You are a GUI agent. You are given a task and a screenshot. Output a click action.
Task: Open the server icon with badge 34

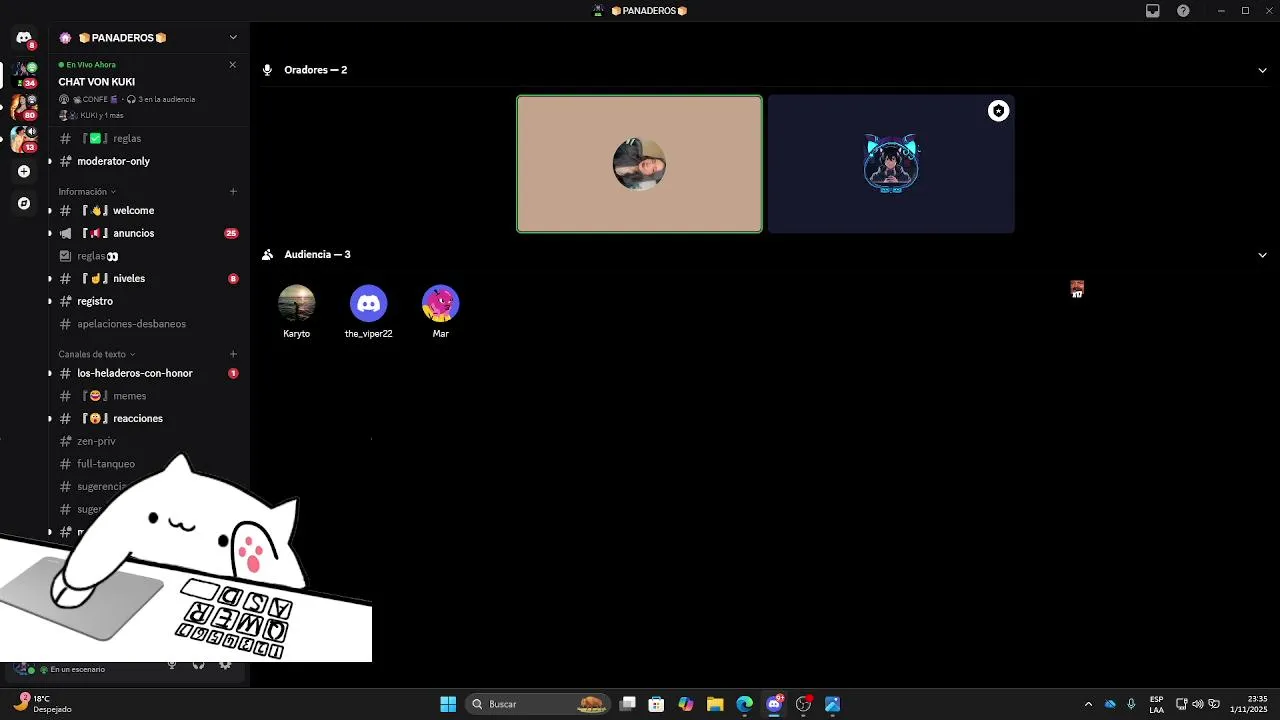pyautogui.click(x=24, y=74)
